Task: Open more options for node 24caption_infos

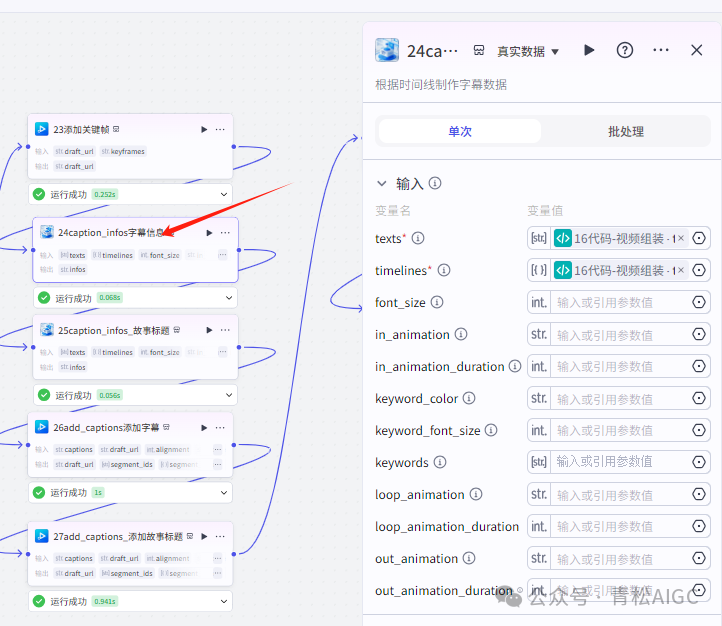Action: coord(225,233)
